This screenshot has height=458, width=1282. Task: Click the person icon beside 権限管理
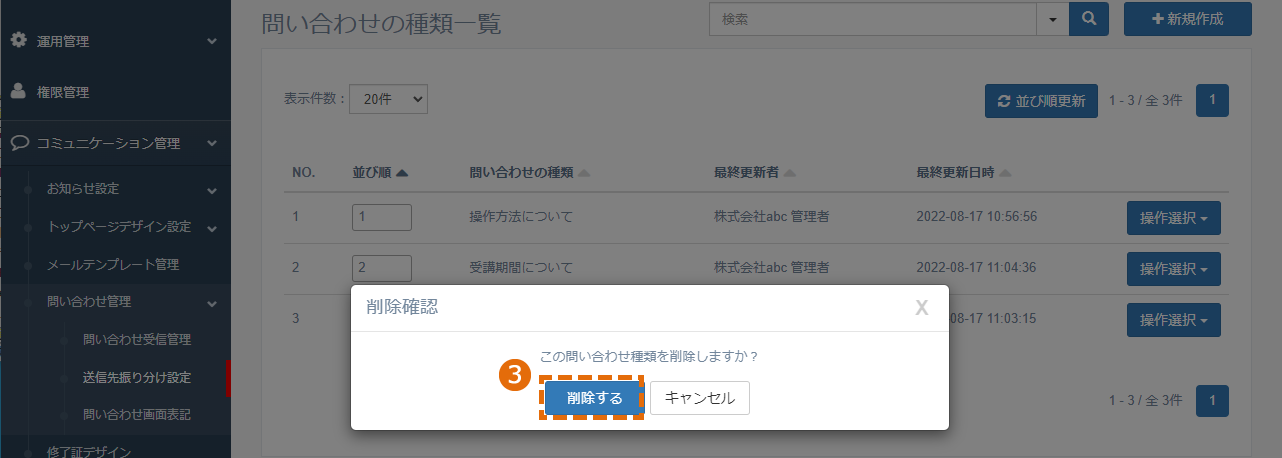[18, 91]
